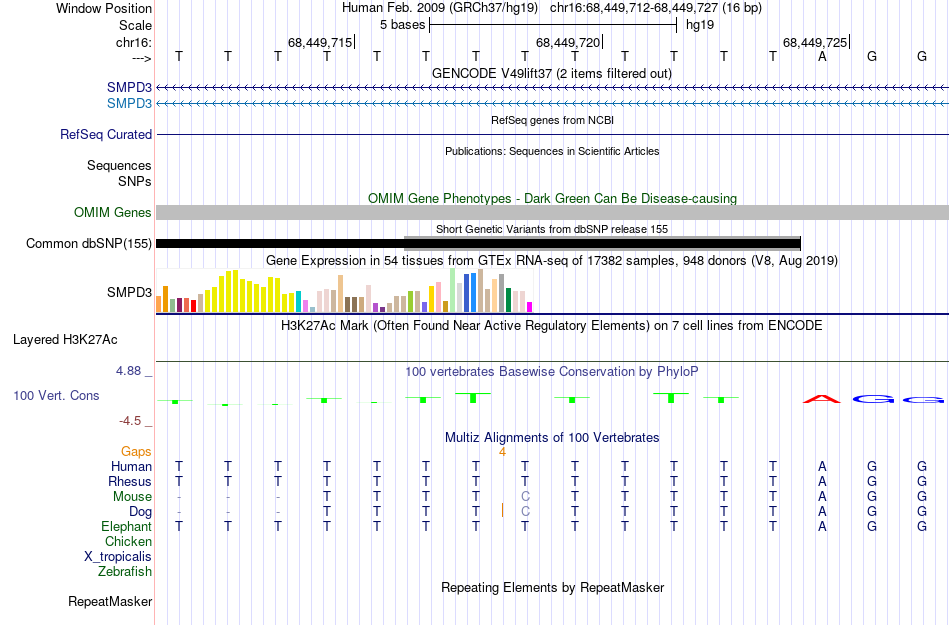Click the RefSeq Curated intron line
The height and width of the screenshot is (625, 950).
(x=553, y=134)
